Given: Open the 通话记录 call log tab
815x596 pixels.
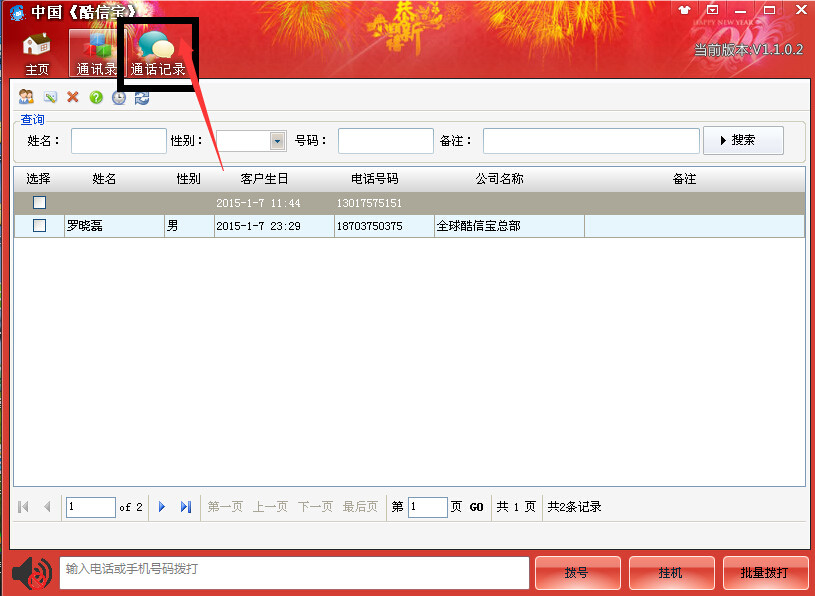Looking at the screenshot, I should (x=157, y=54).
